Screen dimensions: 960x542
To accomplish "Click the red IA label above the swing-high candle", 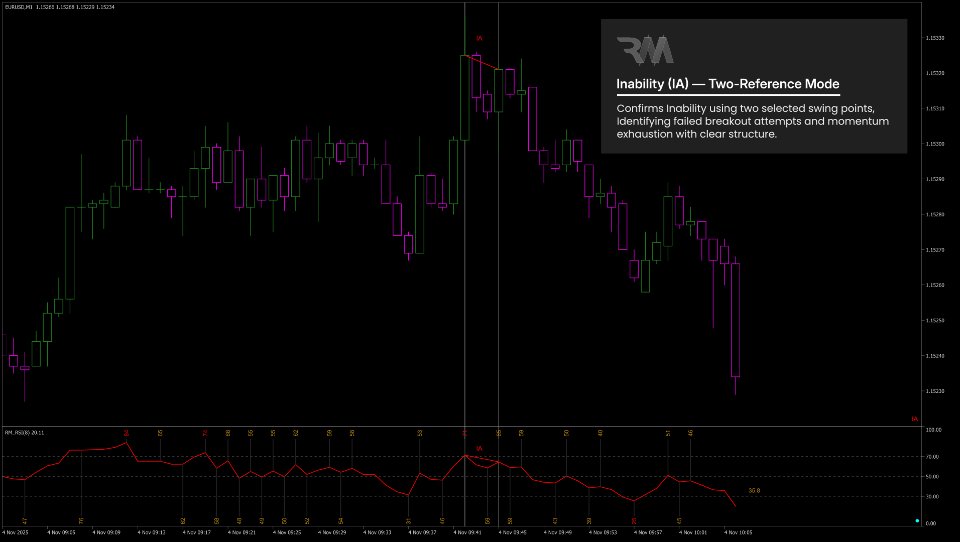I will click(x=479, y=39).
